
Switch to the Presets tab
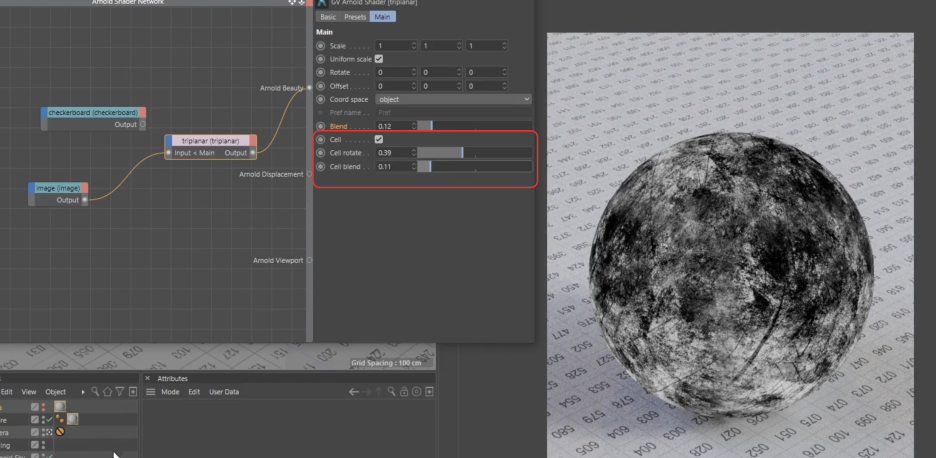pos(355,17)
